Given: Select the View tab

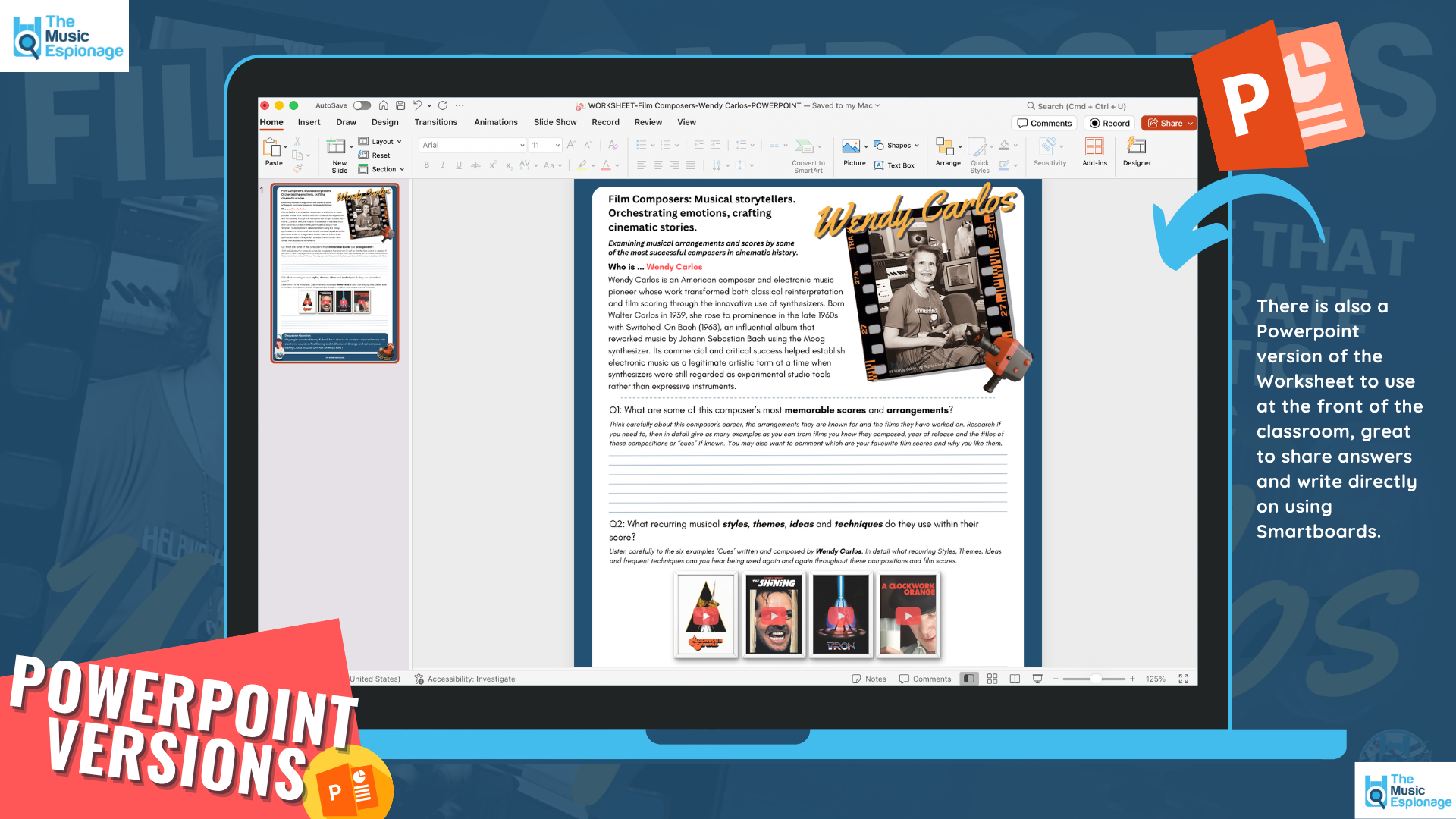Looking at the screenshot, I should pos(686,122).
